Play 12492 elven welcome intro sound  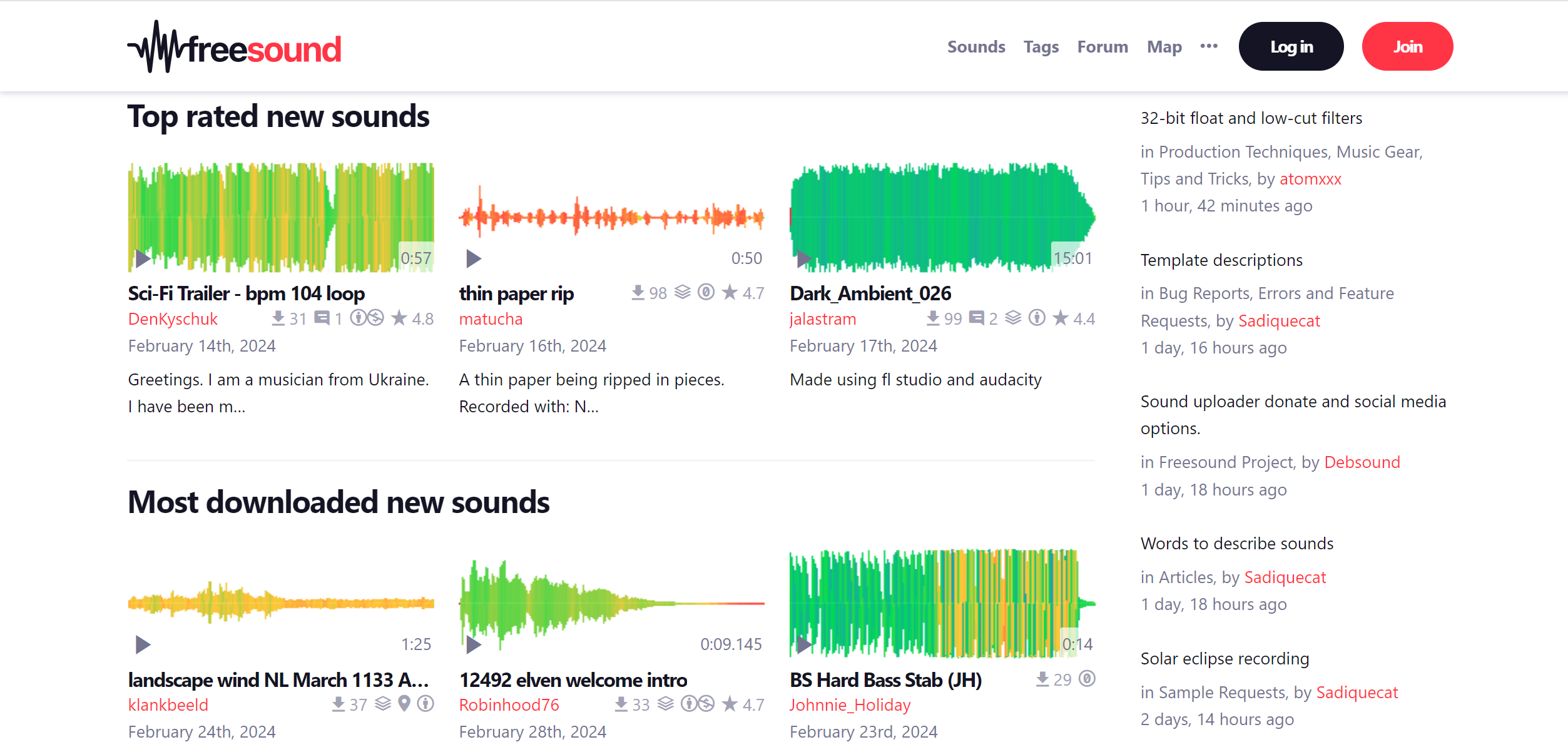click(x=474, y=644)
